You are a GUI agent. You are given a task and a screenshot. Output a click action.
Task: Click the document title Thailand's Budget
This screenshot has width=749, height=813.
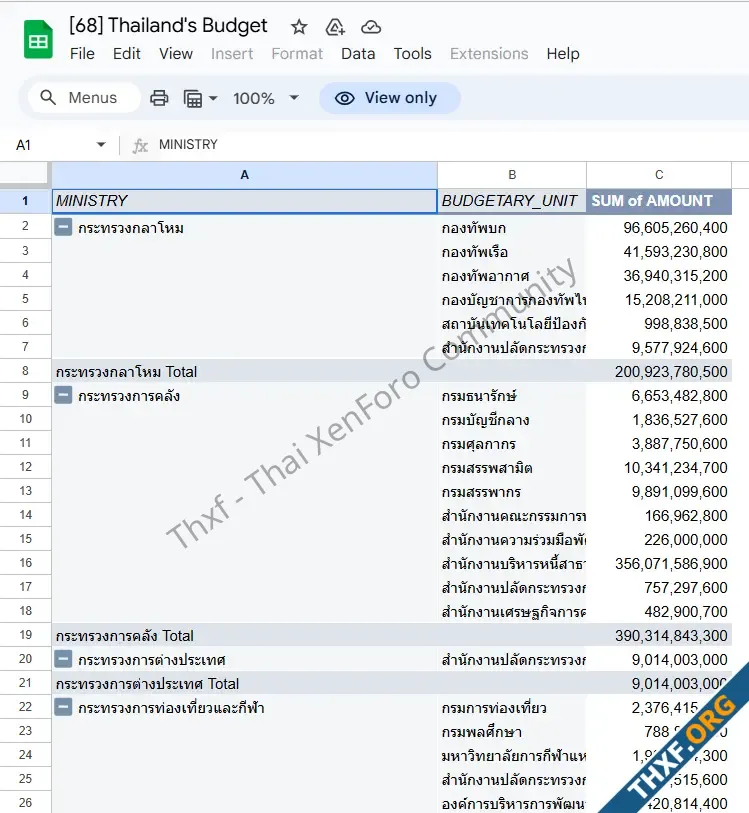pos(168,25)
